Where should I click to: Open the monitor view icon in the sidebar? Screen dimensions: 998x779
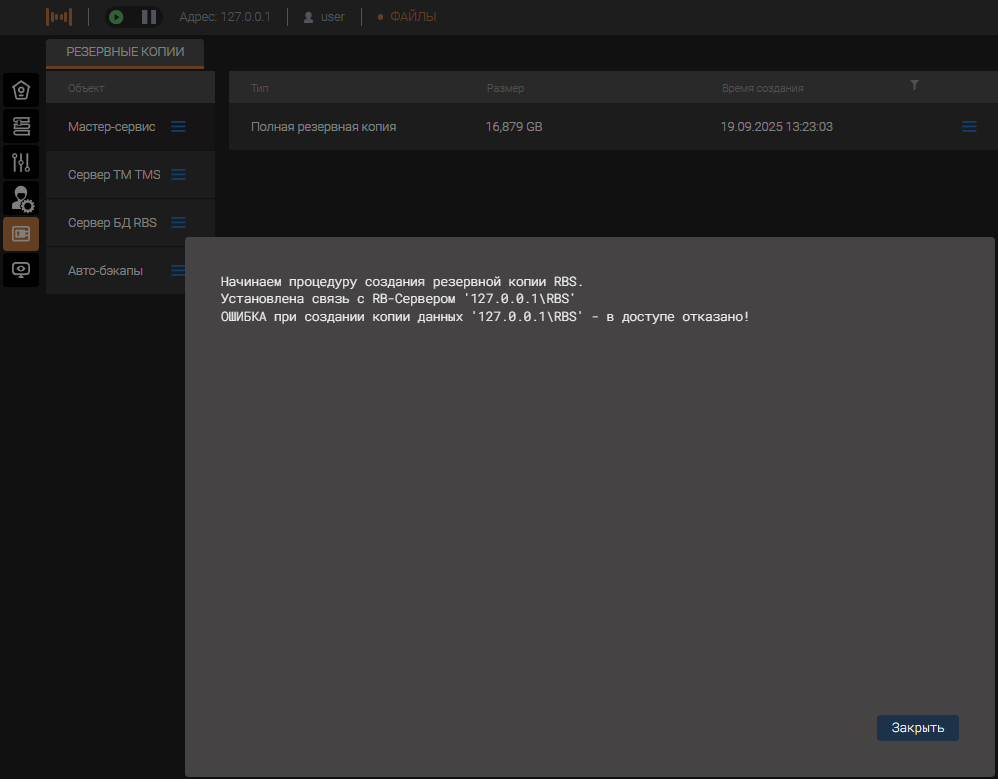point(21,269)
